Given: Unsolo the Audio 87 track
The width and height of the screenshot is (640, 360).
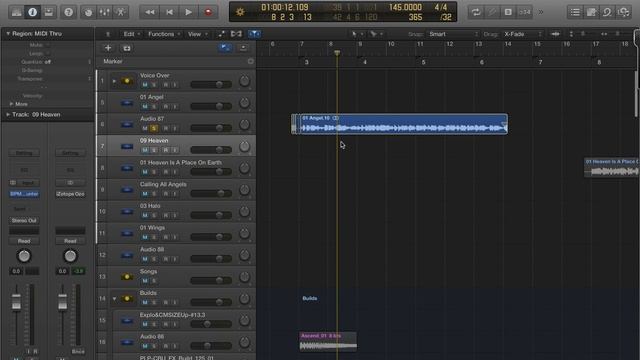Looking at the screenshot, I should [x=154, y=129].
